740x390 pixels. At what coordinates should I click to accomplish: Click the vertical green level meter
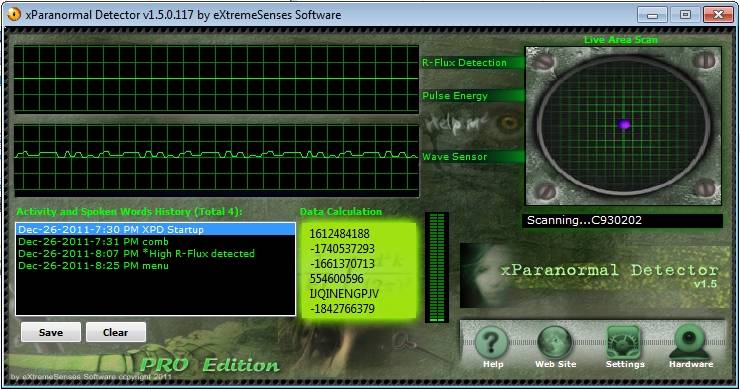click(x=437, y=268)
